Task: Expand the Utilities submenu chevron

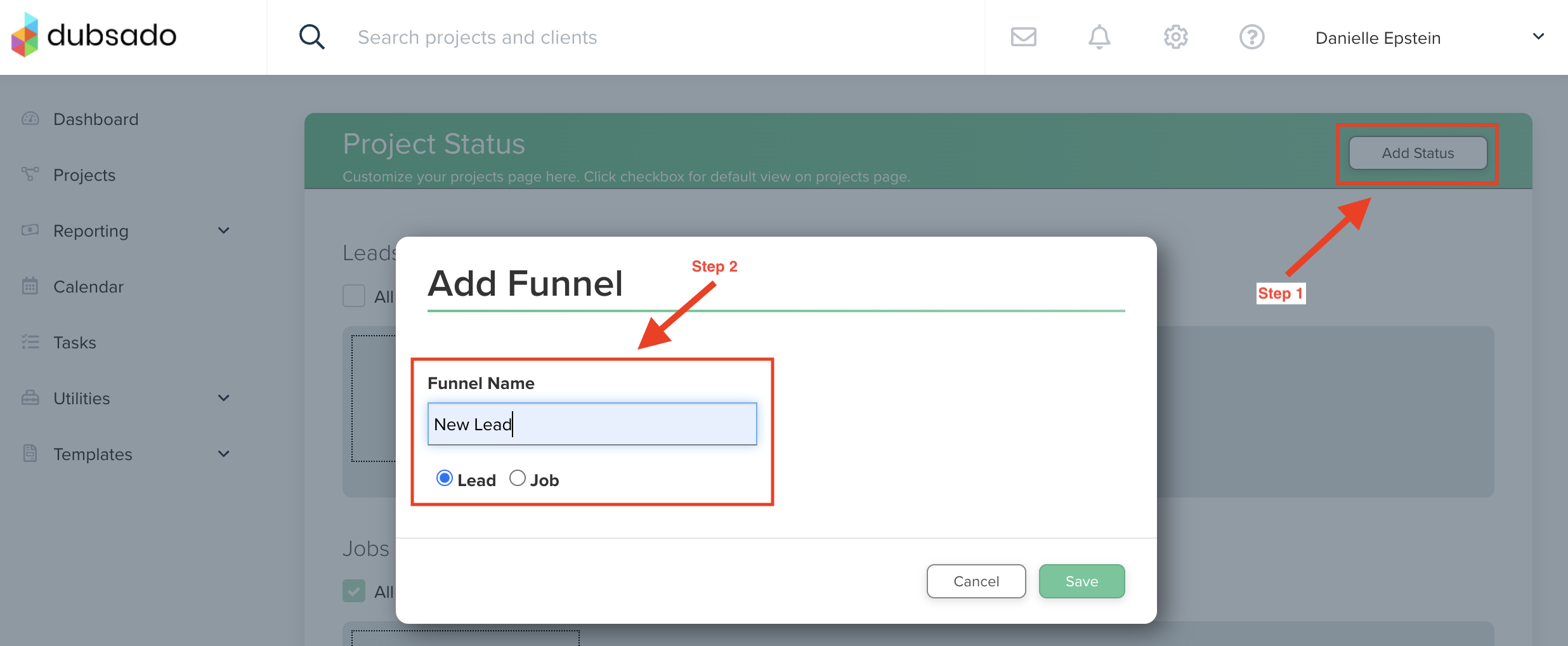Action: tap(223, 398)
